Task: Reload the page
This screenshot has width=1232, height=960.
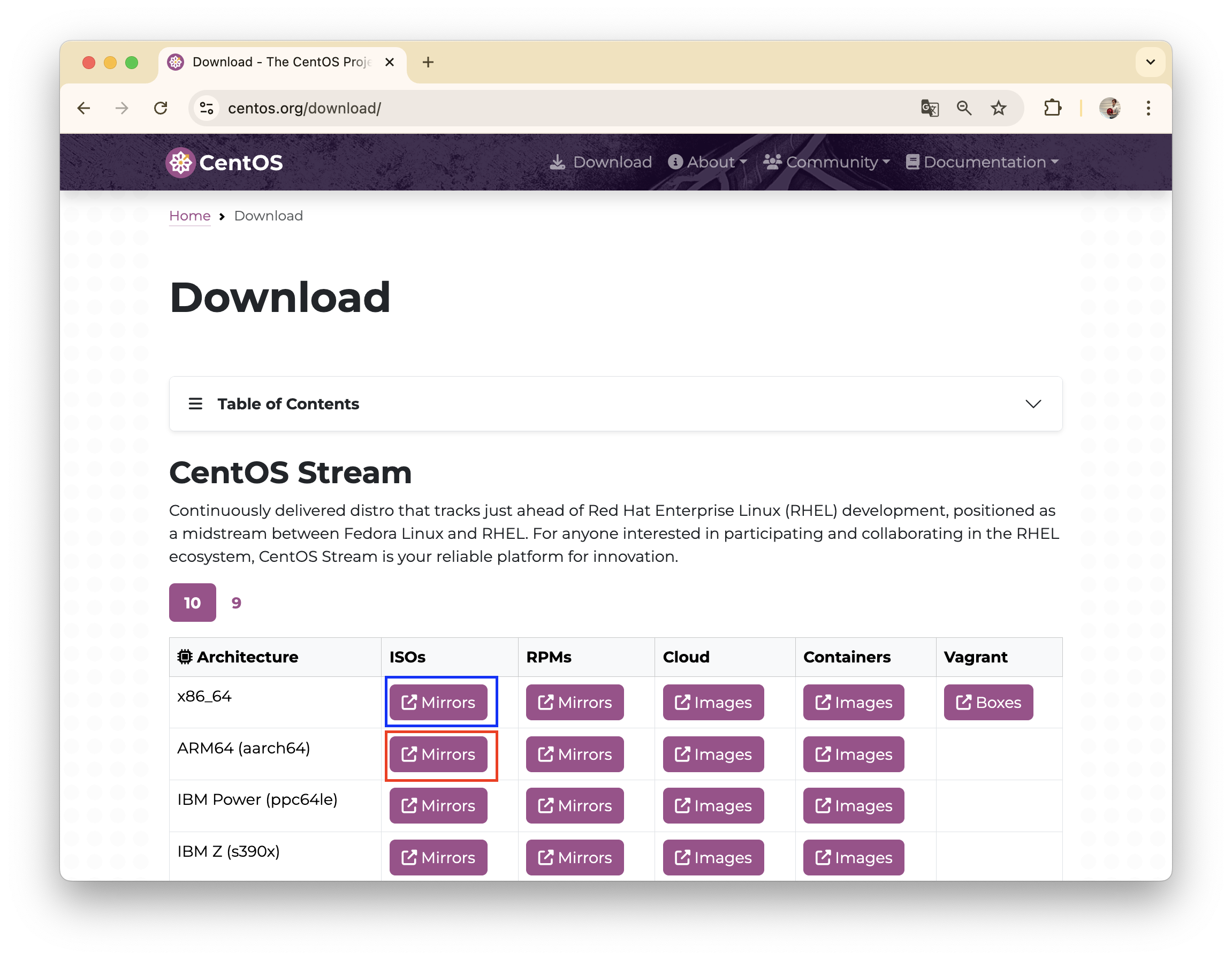Action: [161, 108]
